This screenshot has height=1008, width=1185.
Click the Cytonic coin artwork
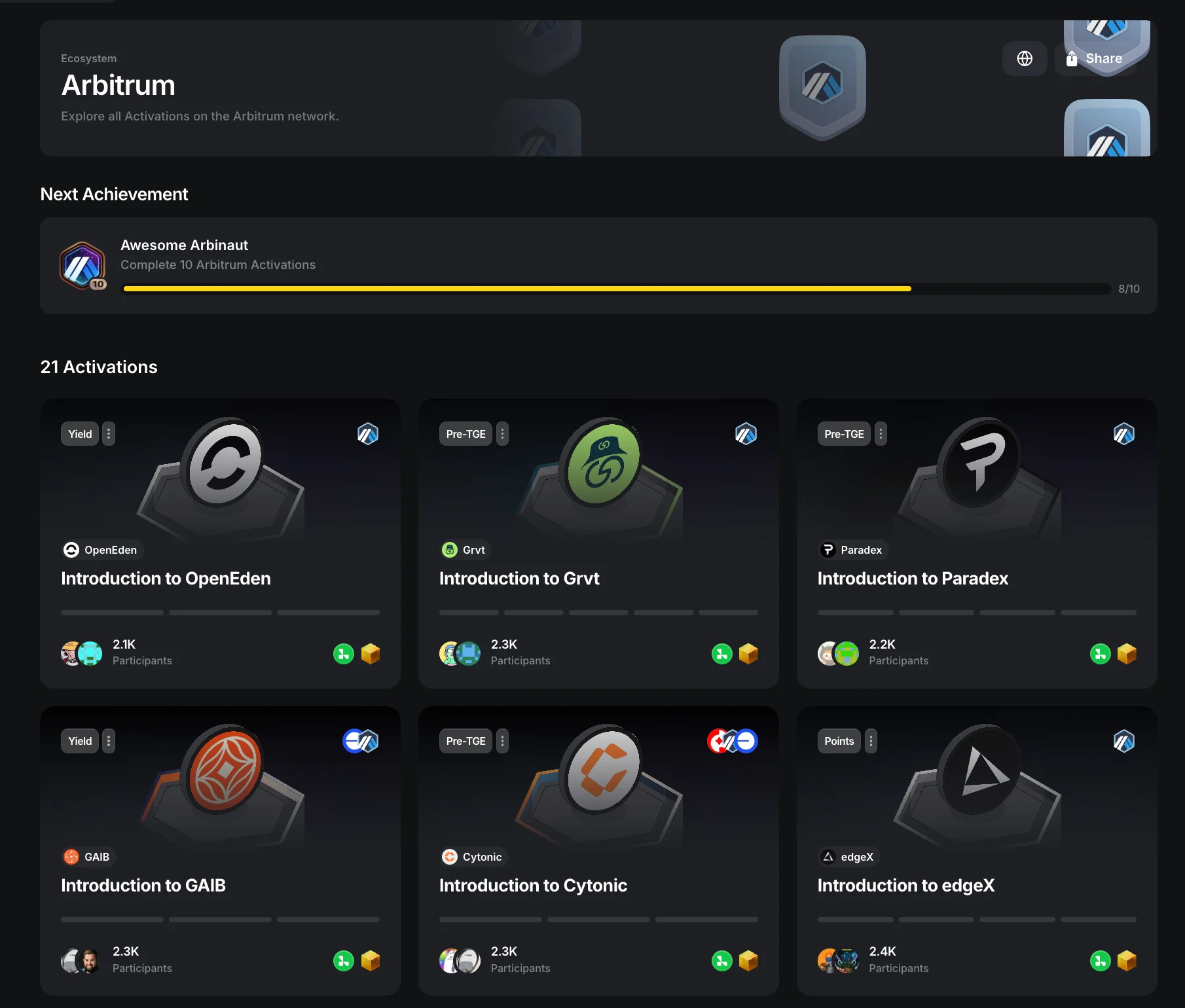point(601,770)
